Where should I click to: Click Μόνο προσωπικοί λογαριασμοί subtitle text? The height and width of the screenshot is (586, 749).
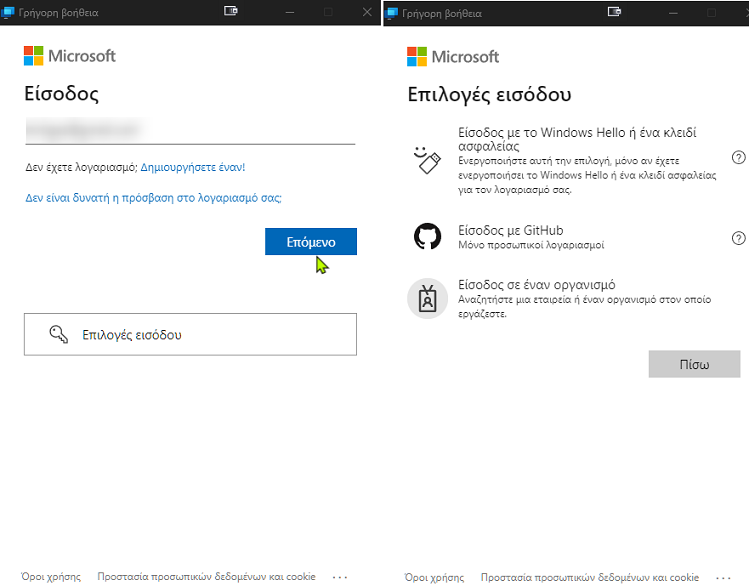click(531, 245)
